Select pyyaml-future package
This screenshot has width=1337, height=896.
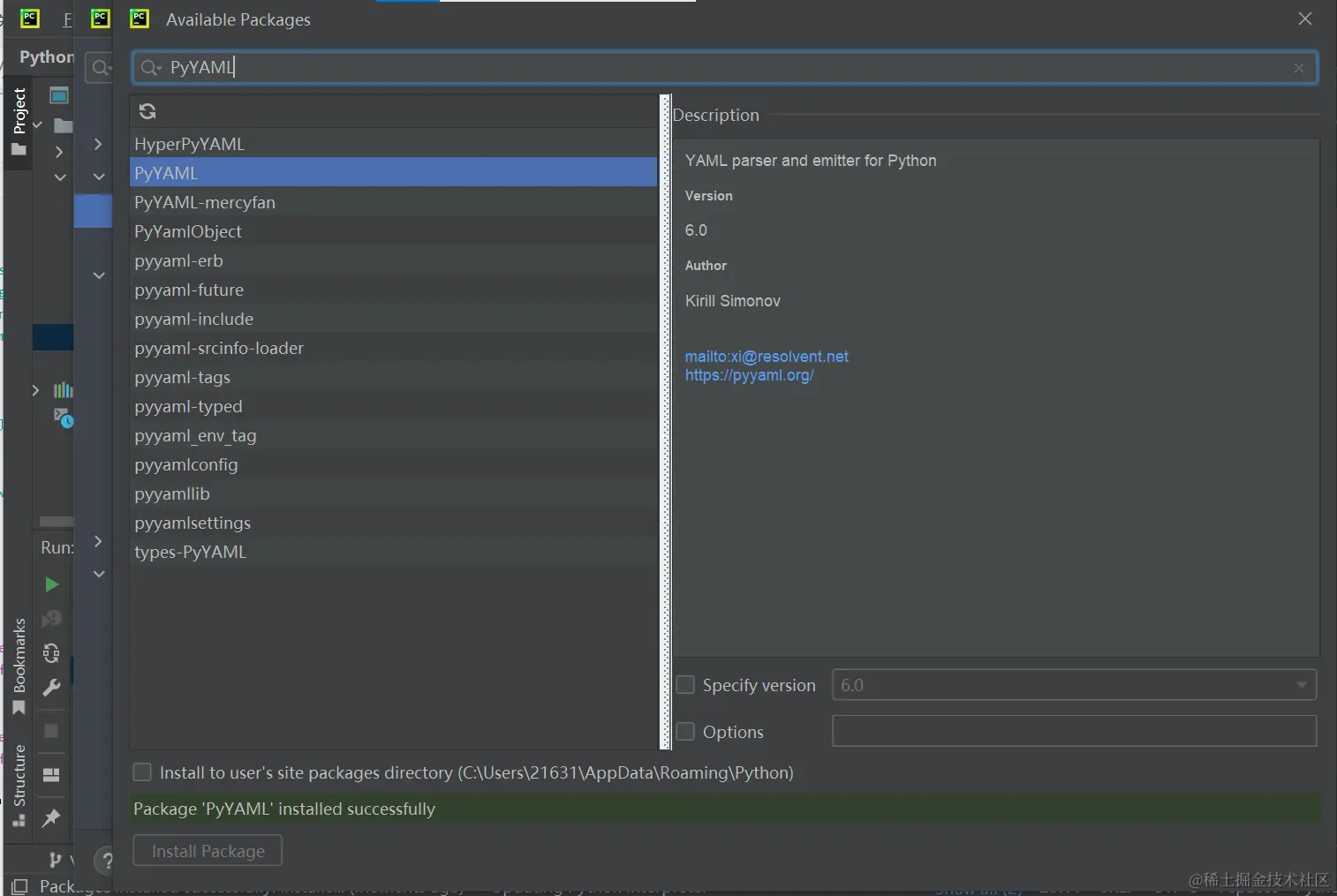tap(394, 290)
